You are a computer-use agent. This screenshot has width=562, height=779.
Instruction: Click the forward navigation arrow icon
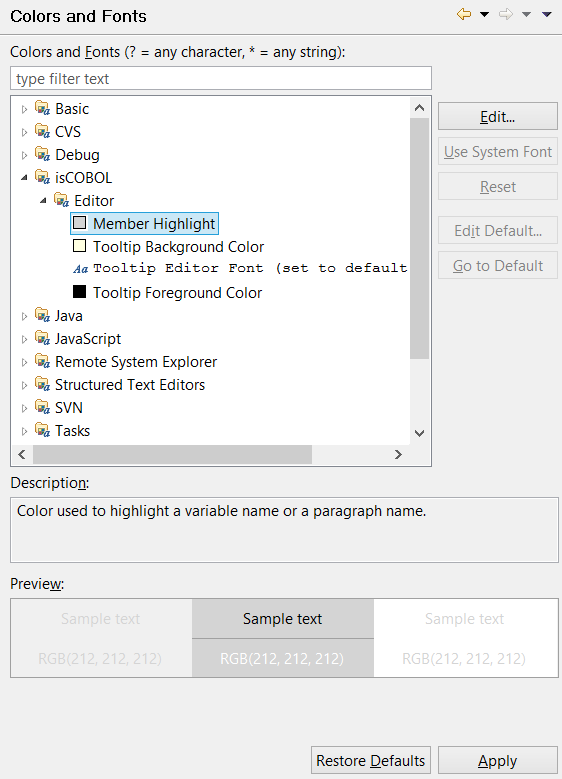point(505,14)
